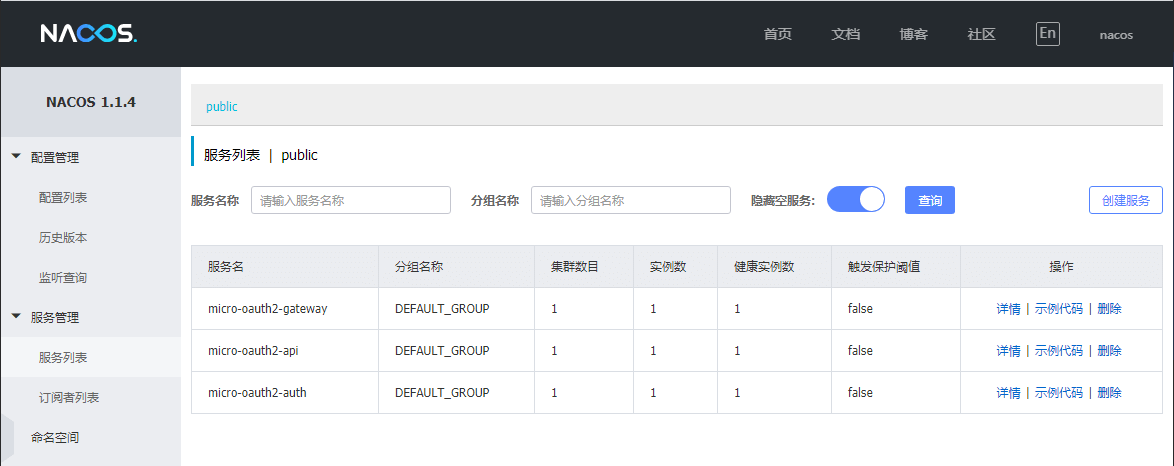Viewport: 1174px width, 466px height.
Task: Click the NACOS logo
Action: pos(88,34)
